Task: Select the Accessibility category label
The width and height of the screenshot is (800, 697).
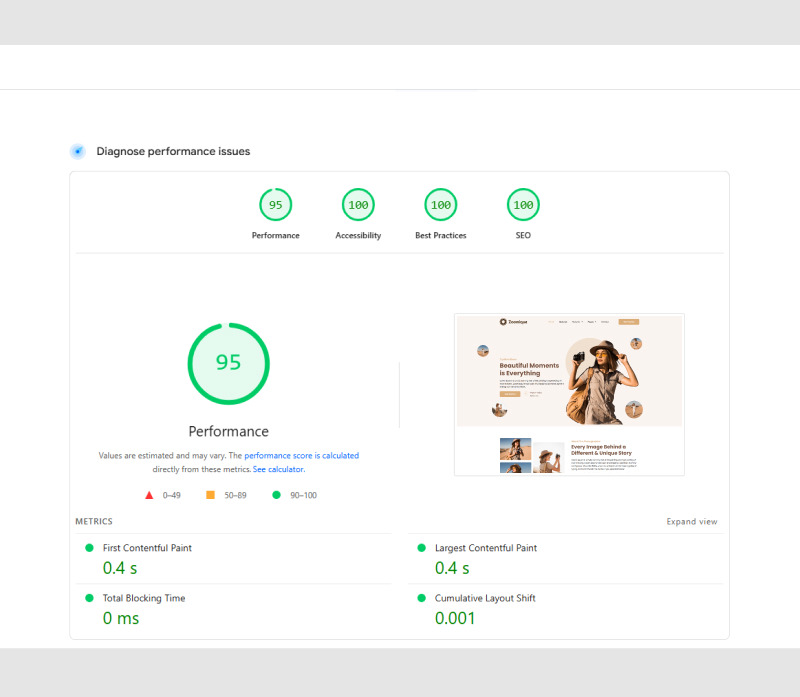Action: tap(358, 235)
